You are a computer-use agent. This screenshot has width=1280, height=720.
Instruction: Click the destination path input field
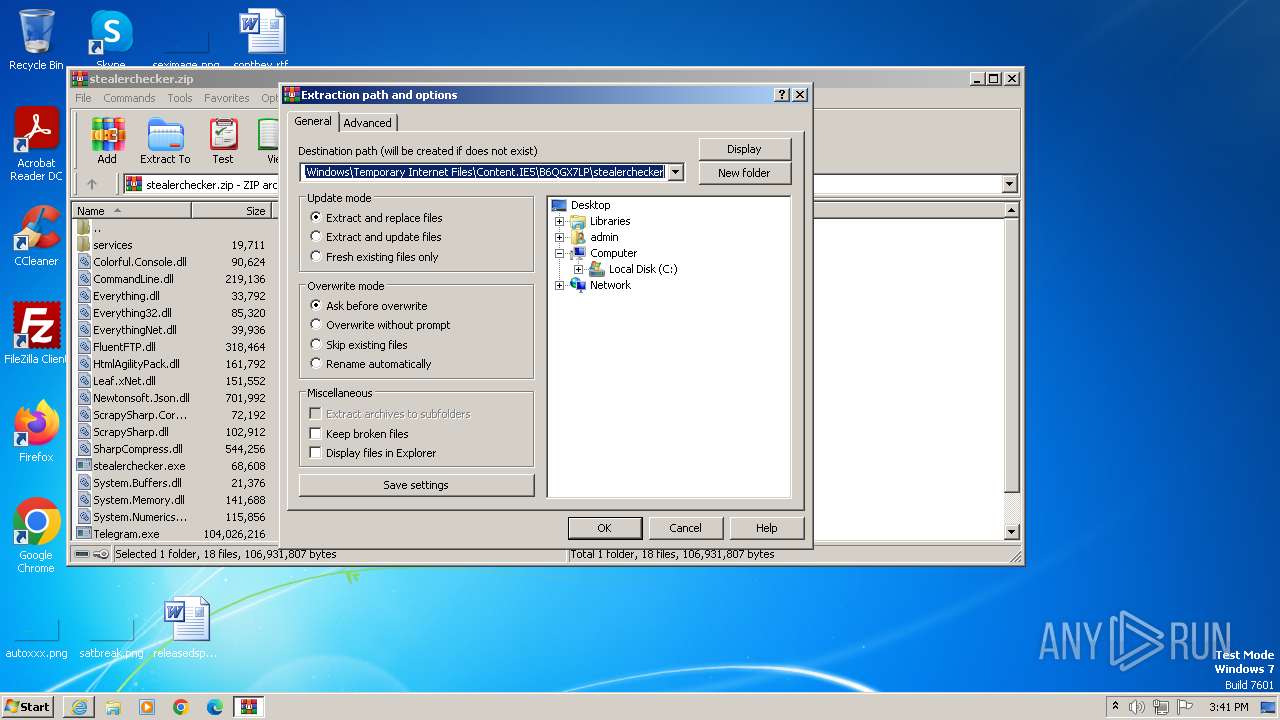click(484, 172)
